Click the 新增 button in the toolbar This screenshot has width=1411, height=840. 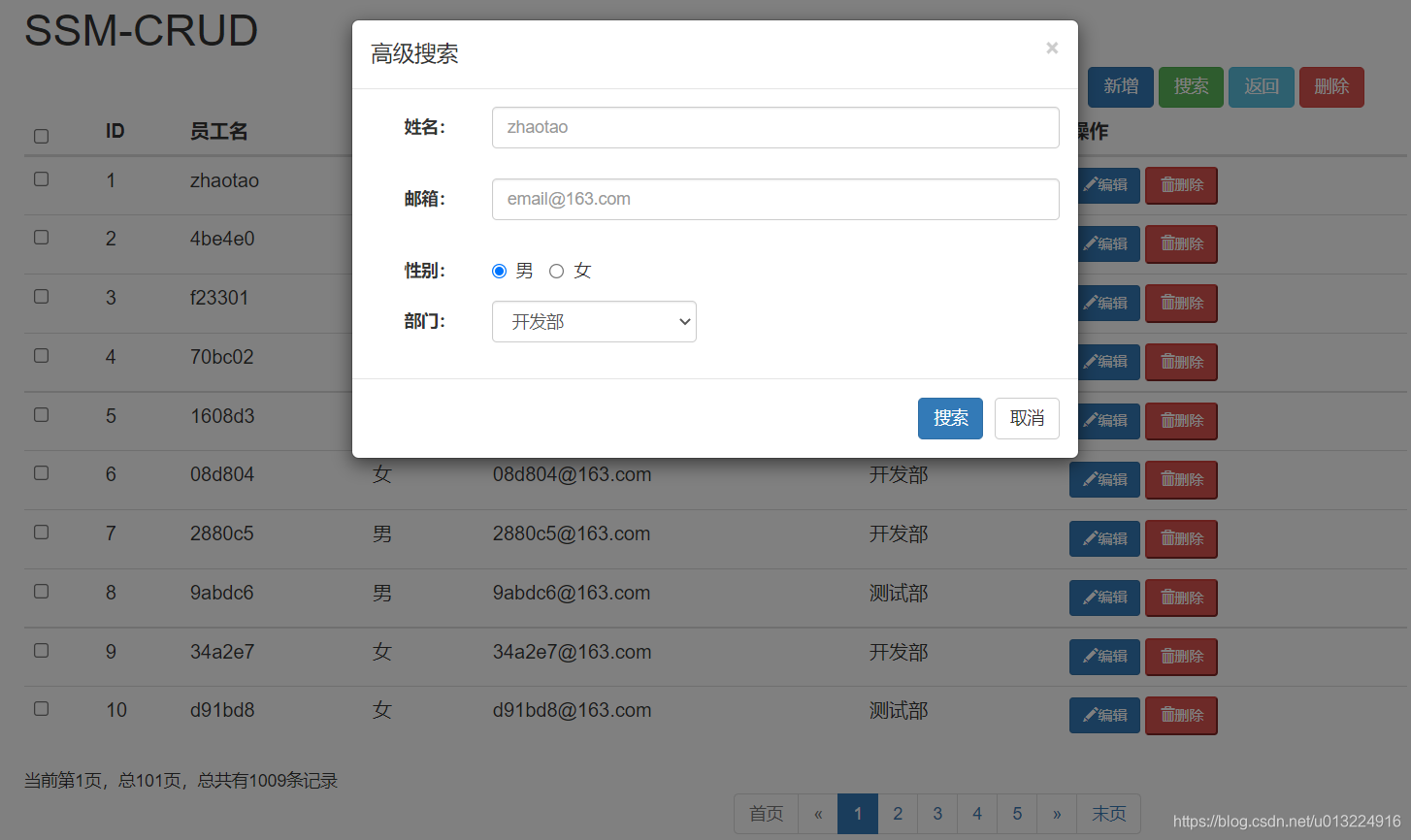pyautogui.click(x=1121, y=87)
